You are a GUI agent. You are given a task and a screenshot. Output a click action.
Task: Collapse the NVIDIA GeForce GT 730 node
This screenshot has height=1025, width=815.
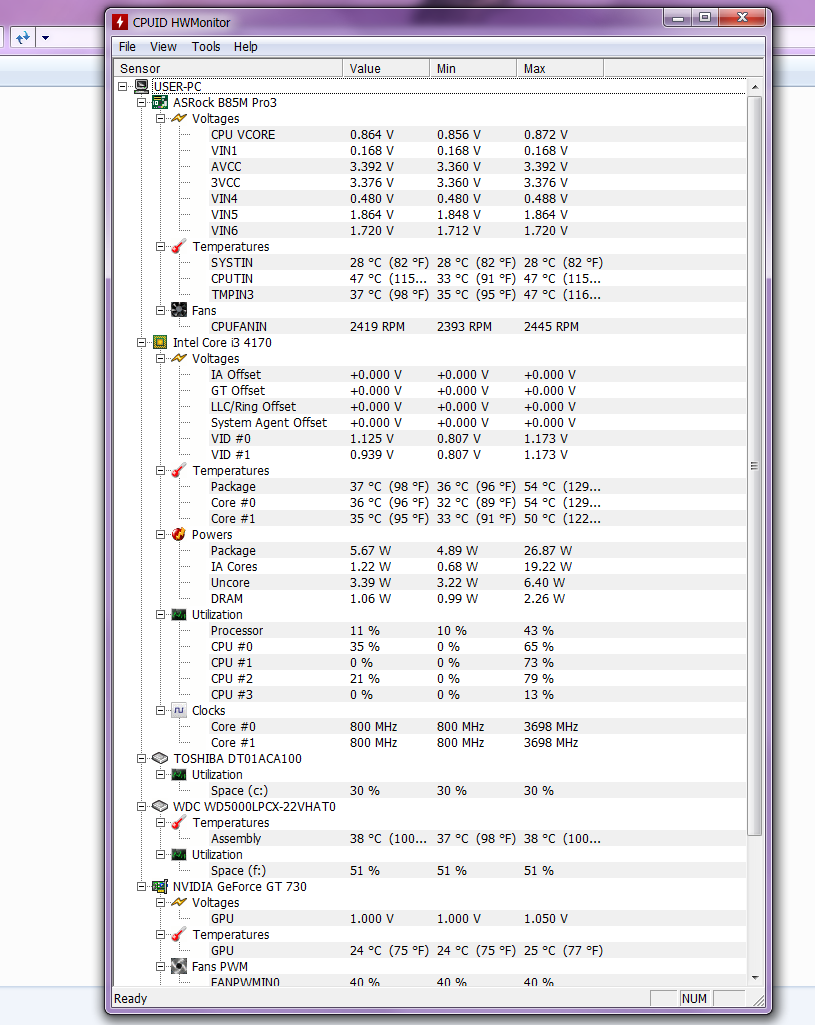coord(141,886)
